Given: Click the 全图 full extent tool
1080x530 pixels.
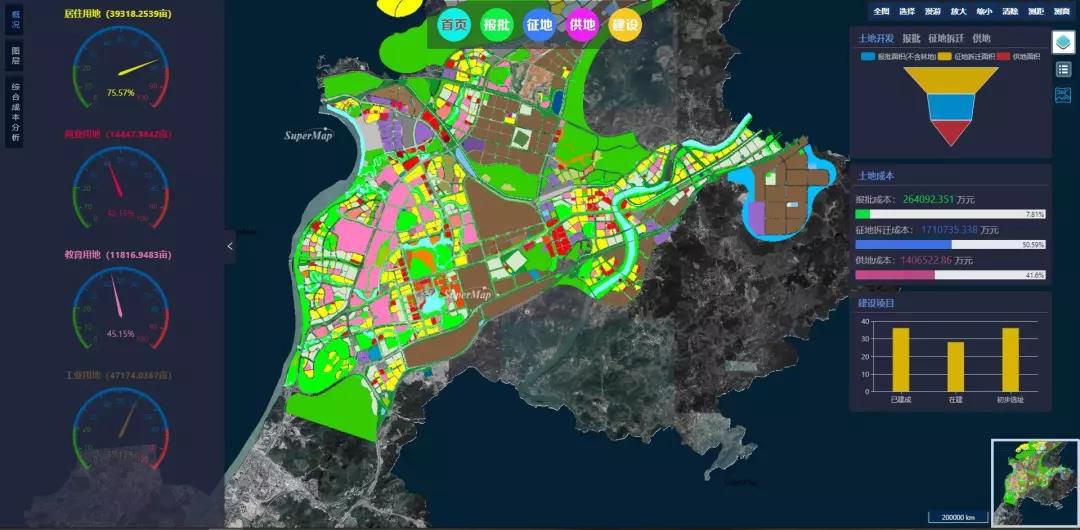Looking at the screenshot, I should pos(880,11).
